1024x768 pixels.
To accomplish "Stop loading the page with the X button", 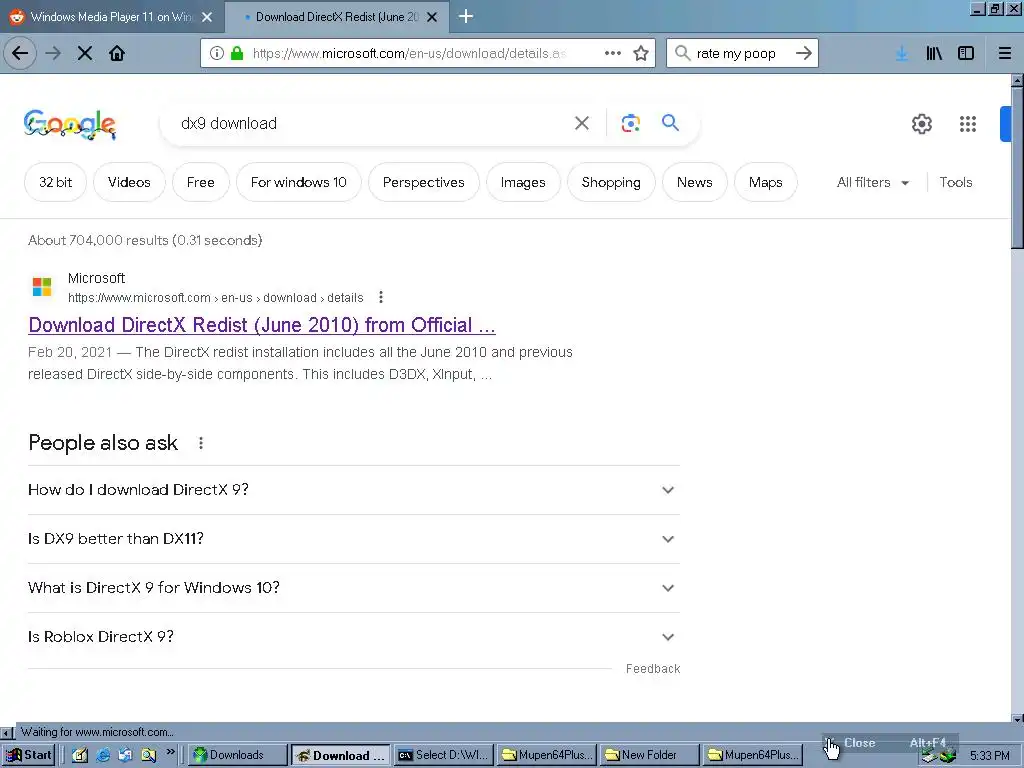I will click(85, 54).
